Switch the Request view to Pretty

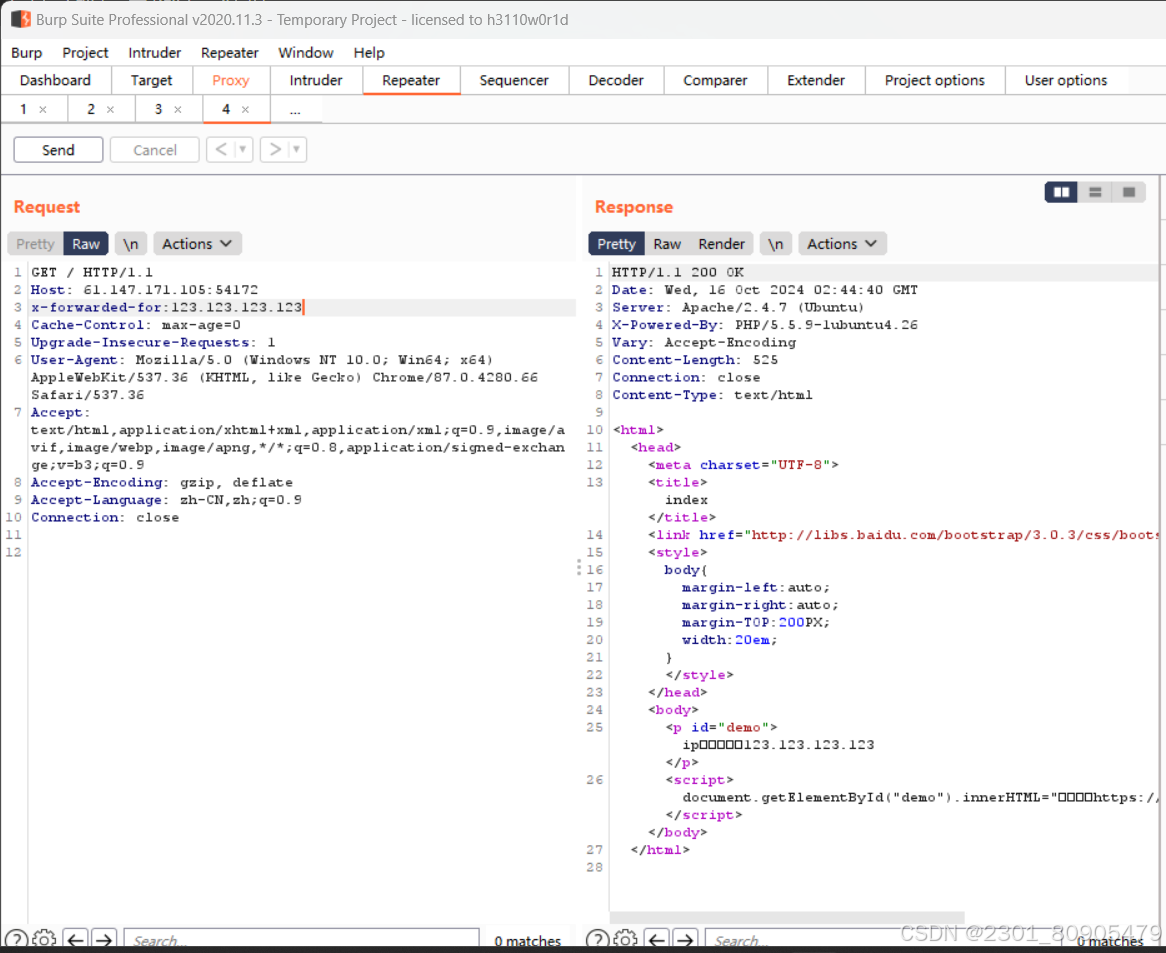click(34, 243)
